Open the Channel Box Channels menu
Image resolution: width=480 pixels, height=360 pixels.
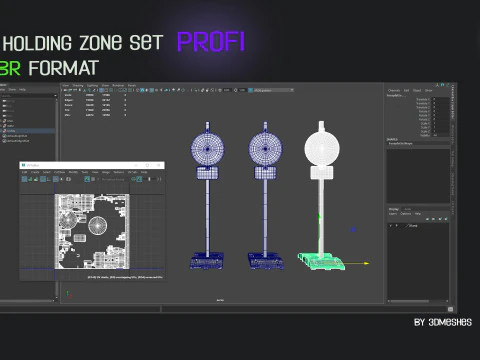point(394,90)
